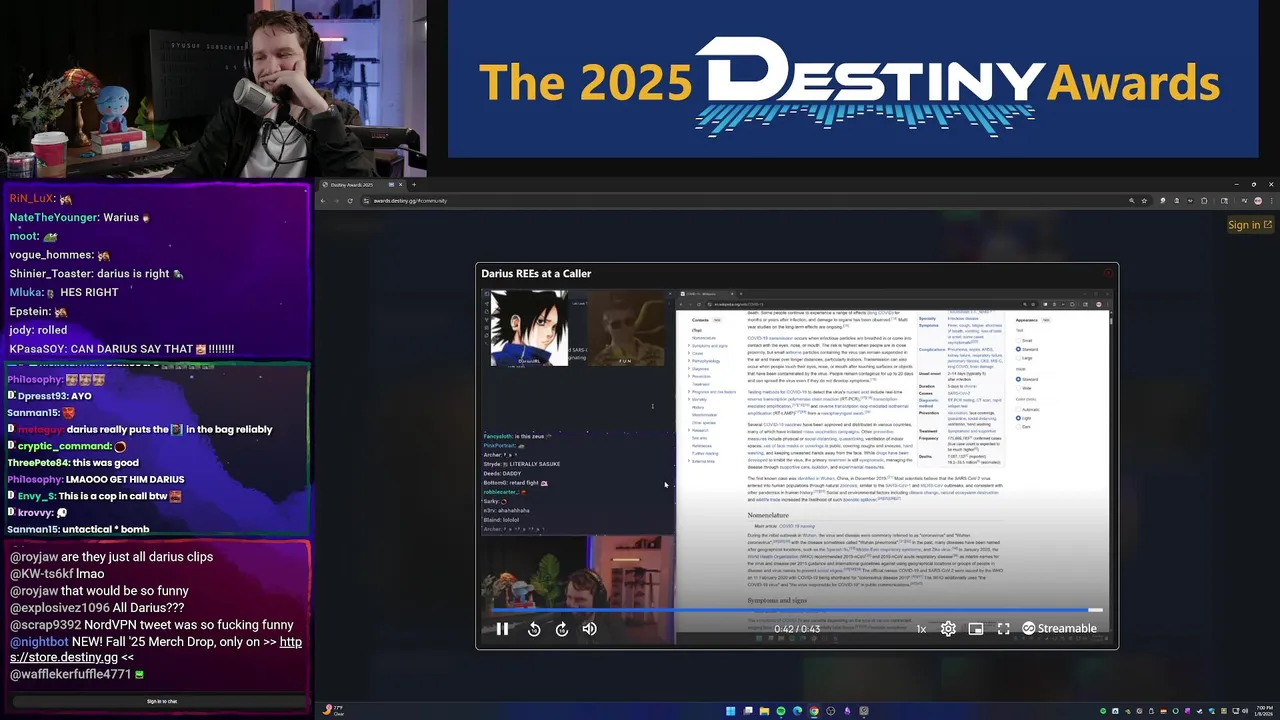Click username NateTheYounger in chat

point(53,217)
